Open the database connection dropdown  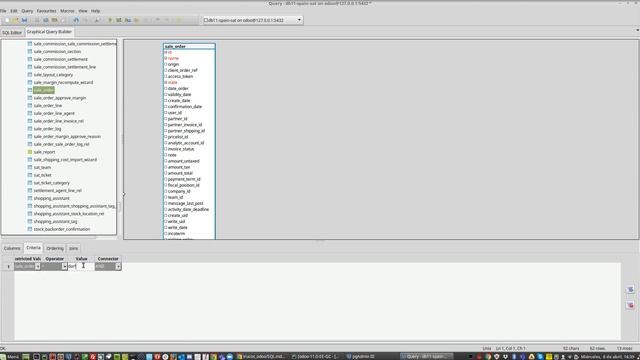point(299,20)
